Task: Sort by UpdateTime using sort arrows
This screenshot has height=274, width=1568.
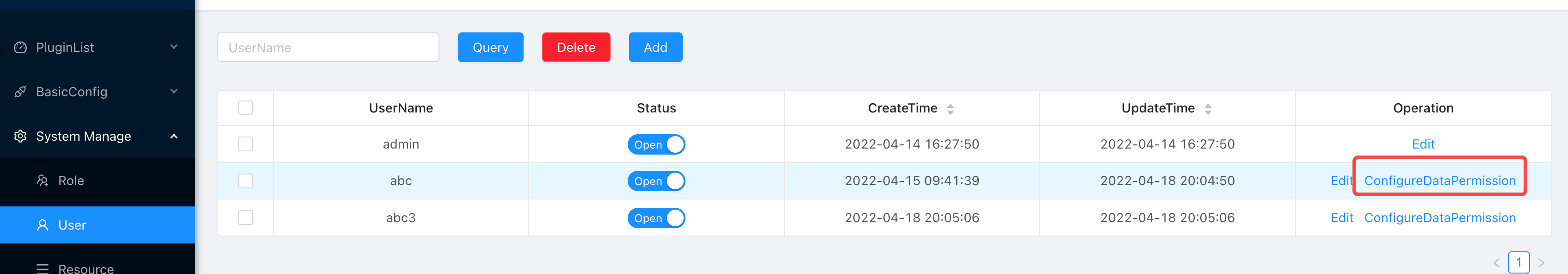Action: [1208, 109]
